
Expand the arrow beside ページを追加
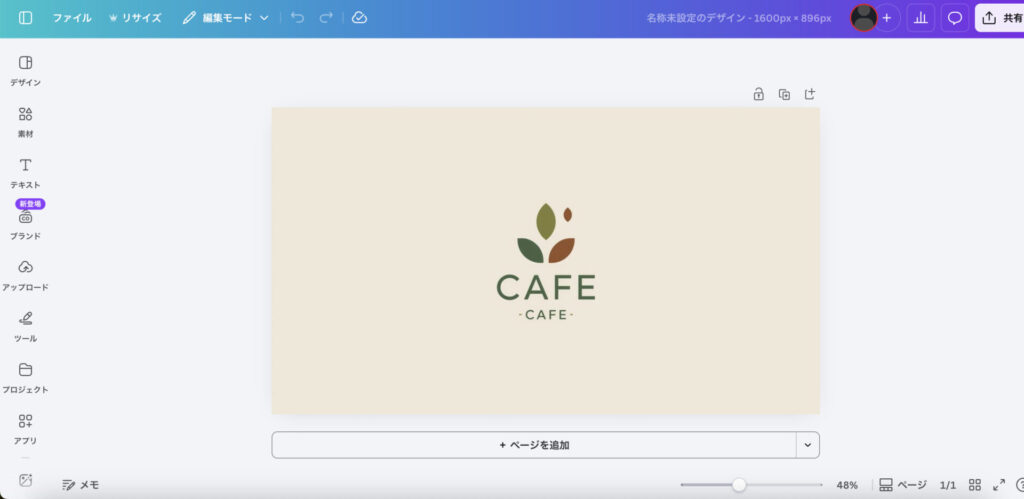(807, 445)
